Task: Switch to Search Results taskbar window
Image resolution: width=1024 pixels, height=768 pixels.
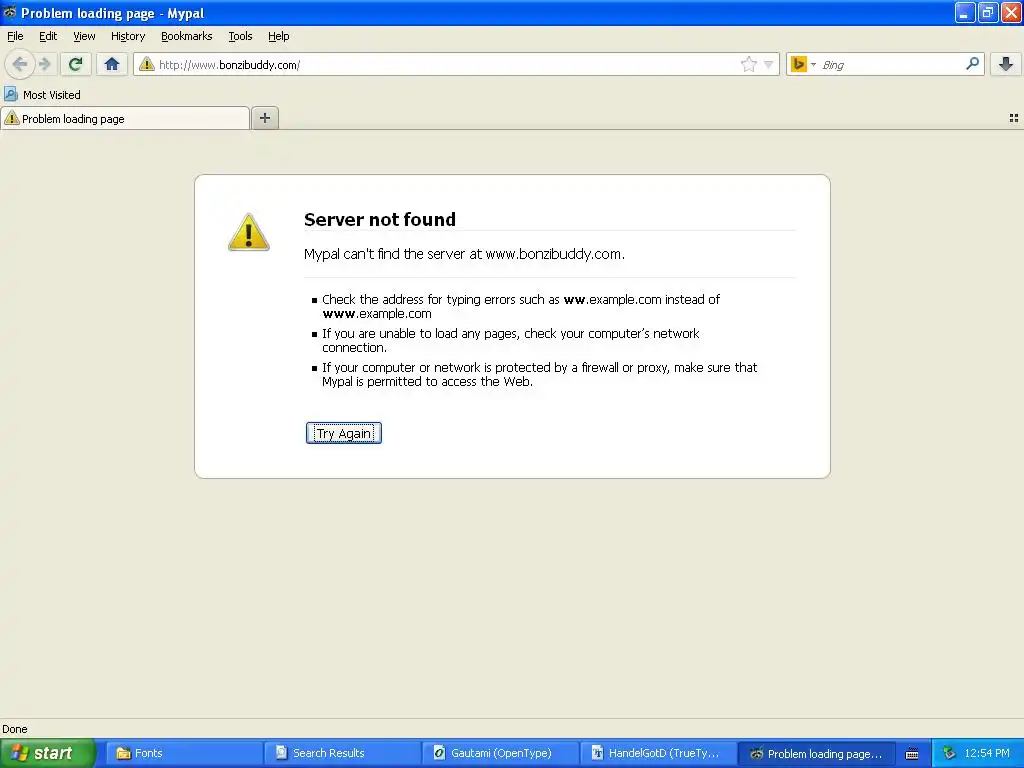Action: click(x=342, y=753)
